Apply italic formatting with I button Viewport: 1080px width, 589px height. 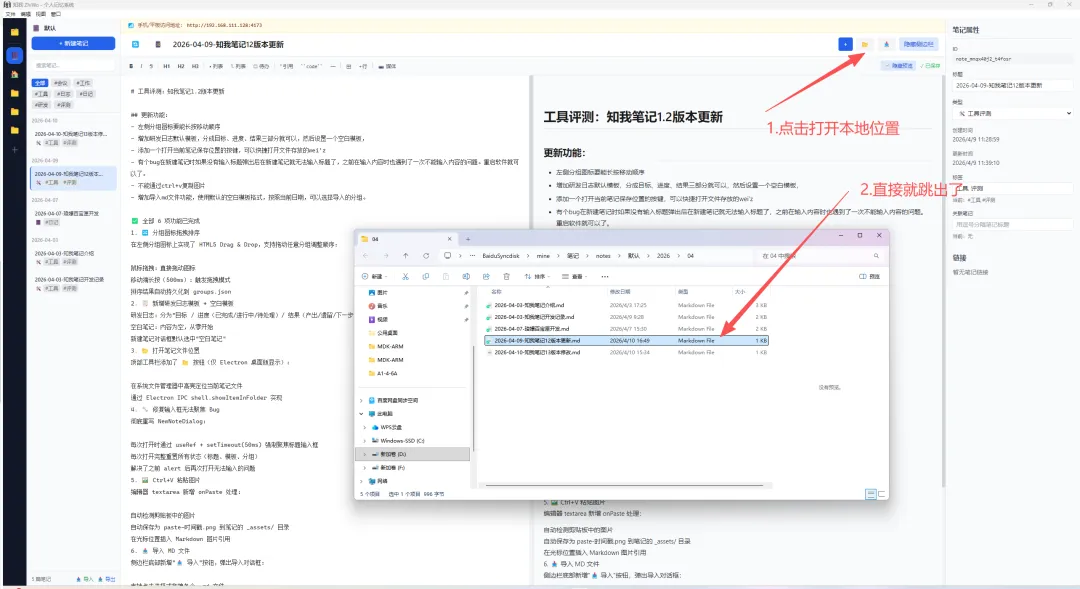click(x=141, y=67)
